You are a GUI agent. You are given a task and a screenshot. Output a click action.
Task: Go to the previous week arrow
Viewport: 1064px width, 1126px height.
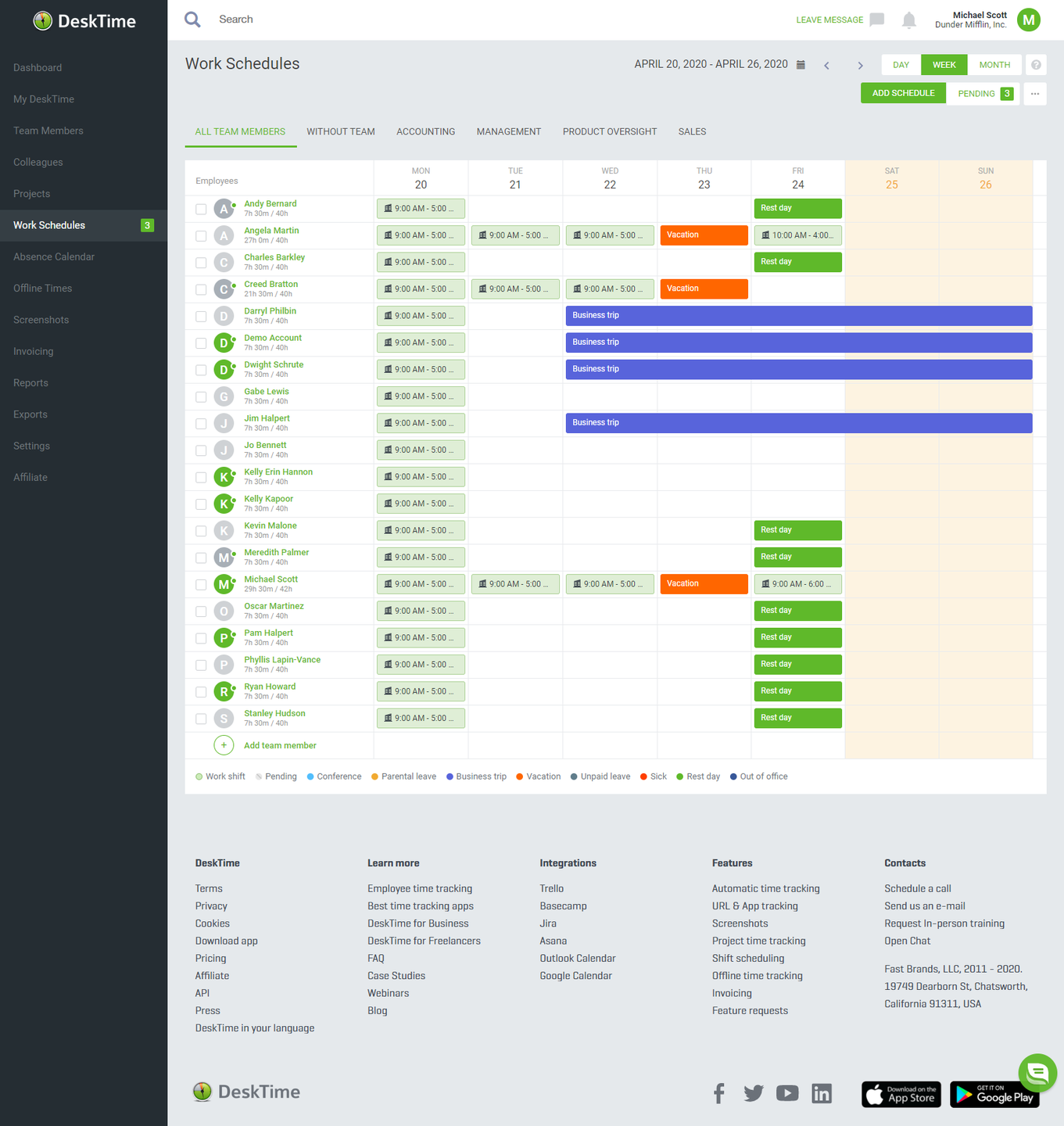coord(826,66)
